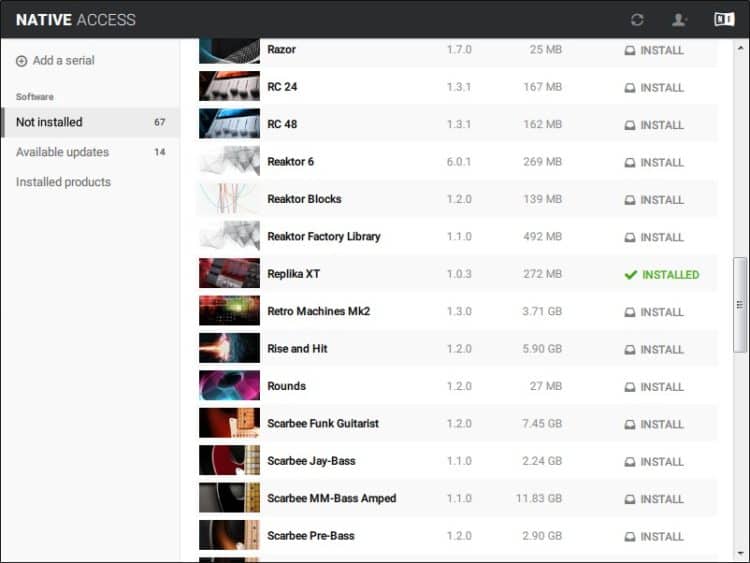
Task: Switch to Installed products tab
Action: 90,182
